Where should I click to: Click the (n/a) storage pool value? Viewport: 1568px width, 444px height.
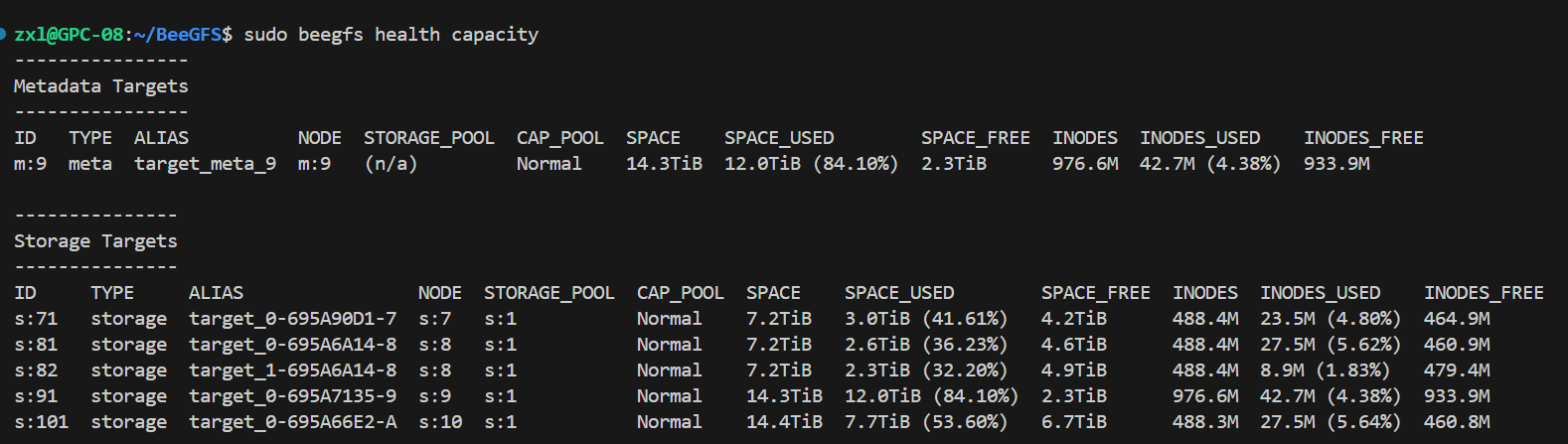coord(391,164)
